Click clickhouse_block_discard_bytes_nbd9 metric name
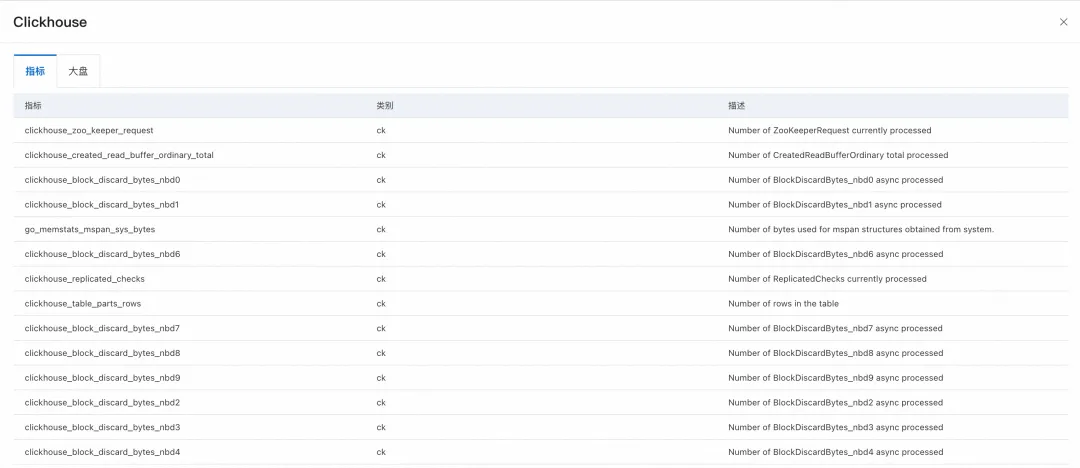The height and width of the screenshot is (468, 1080). [x=103, y=378]
